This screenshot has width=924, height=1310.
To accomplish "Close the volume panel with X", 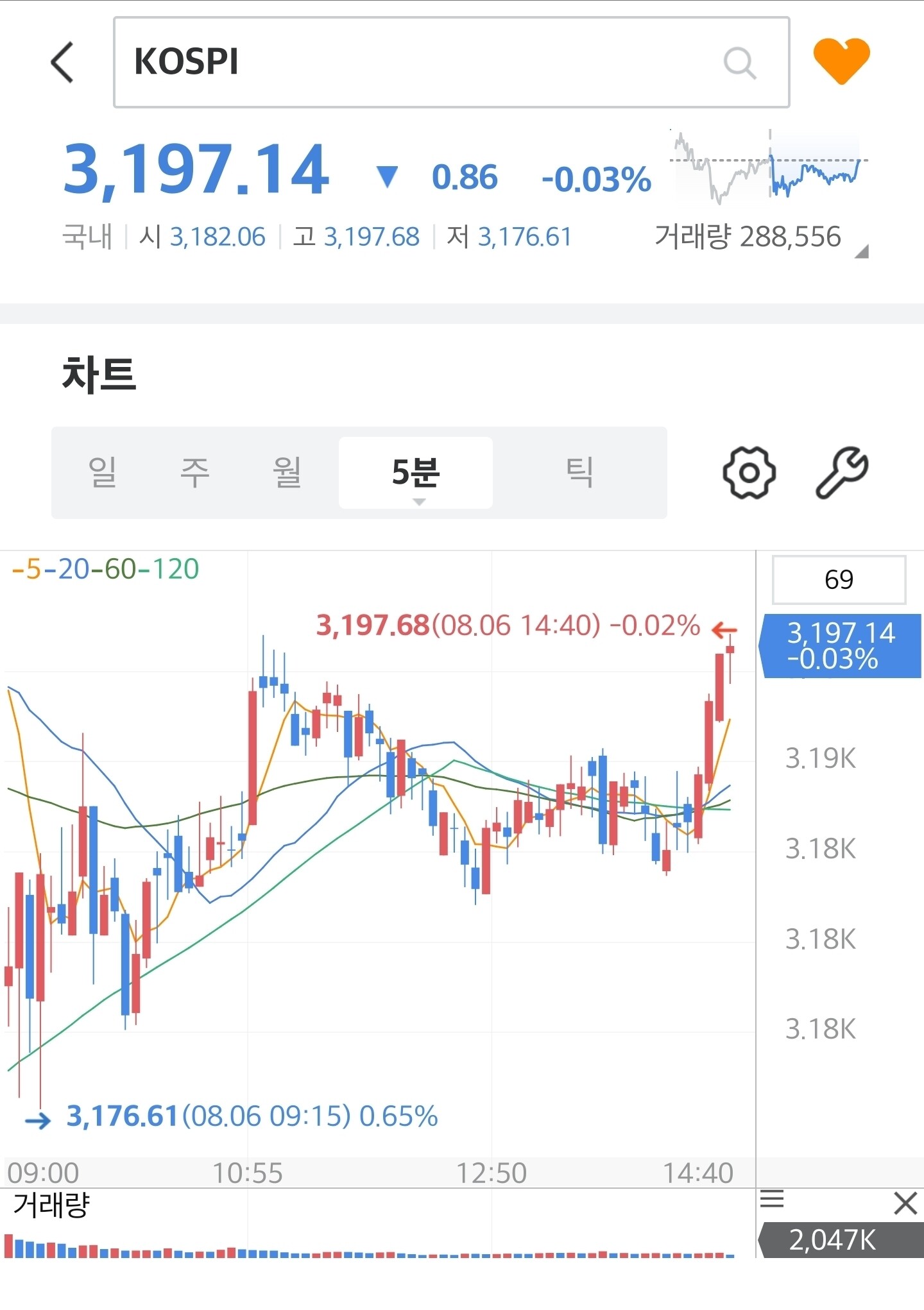I will 905,1204.
